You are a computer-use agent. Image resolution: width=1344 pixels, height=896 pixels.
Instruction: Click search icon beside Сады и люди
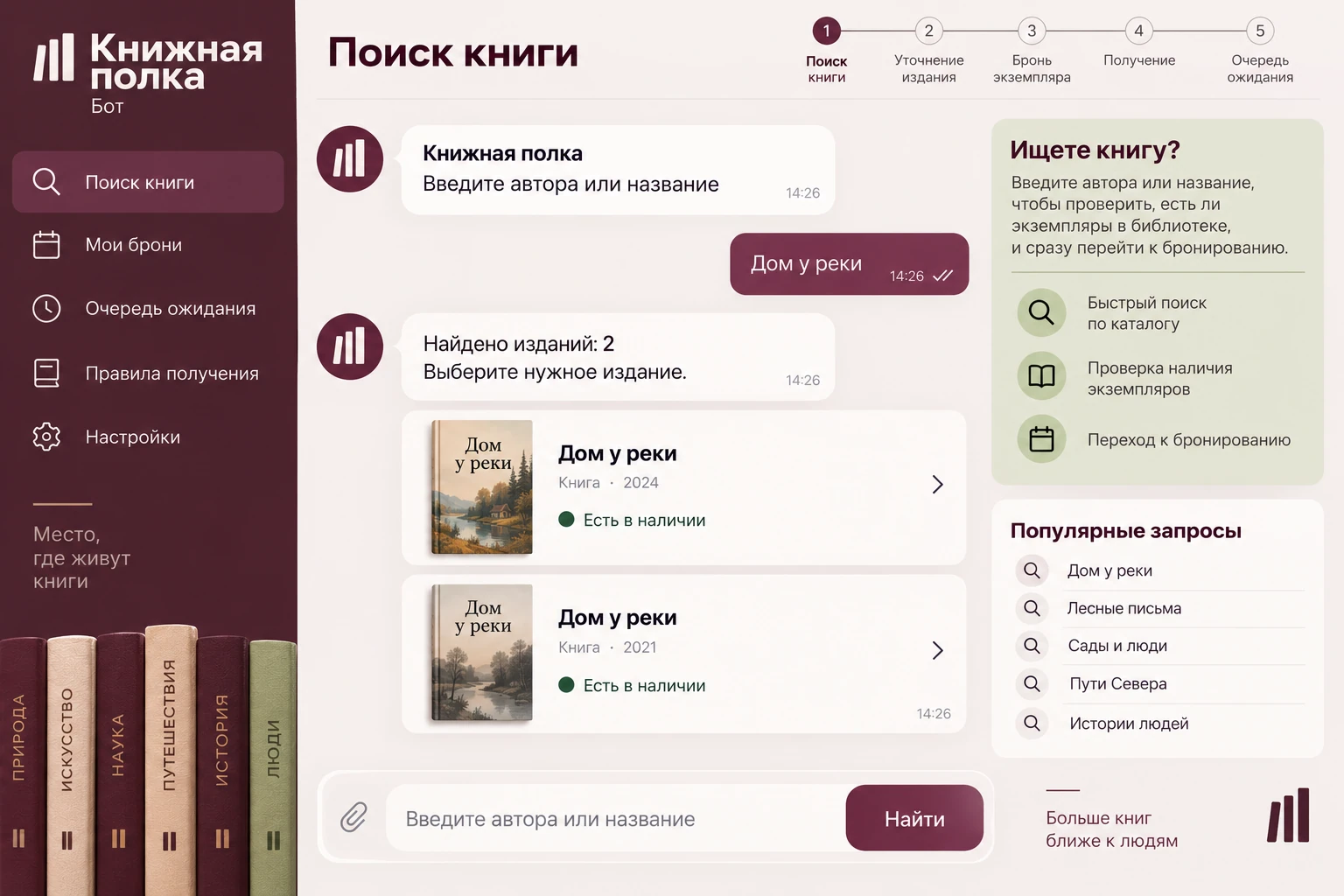point(1032,646)
